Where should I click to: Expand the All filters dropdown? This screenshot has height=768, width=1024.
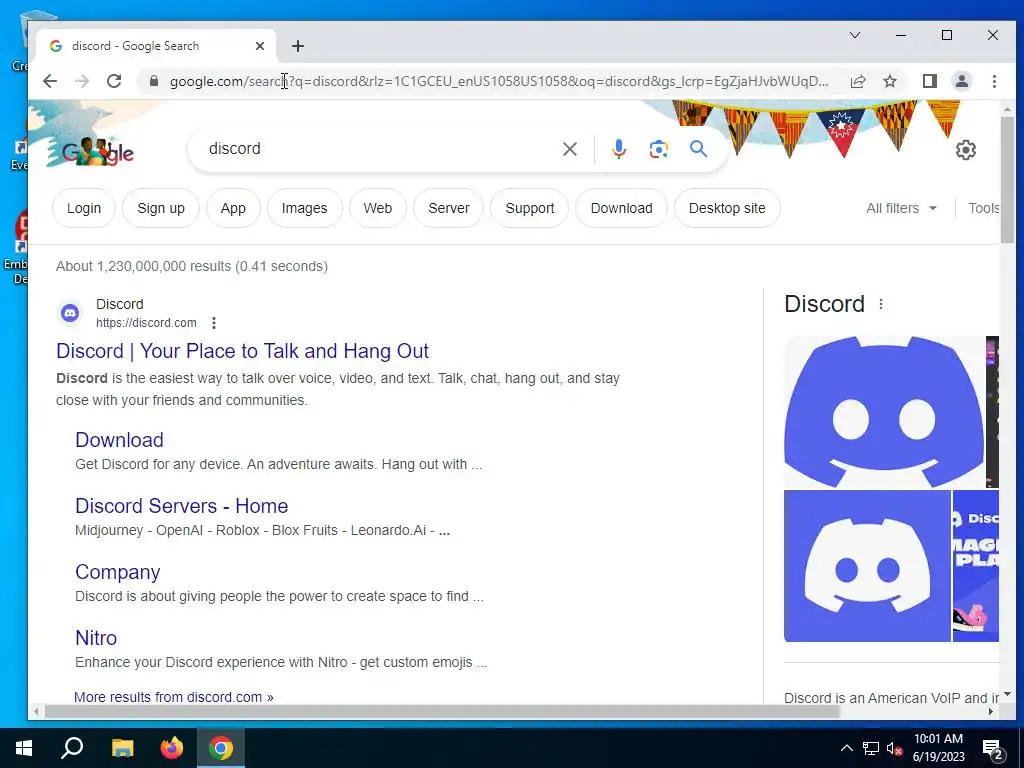(x=901, y=208)
